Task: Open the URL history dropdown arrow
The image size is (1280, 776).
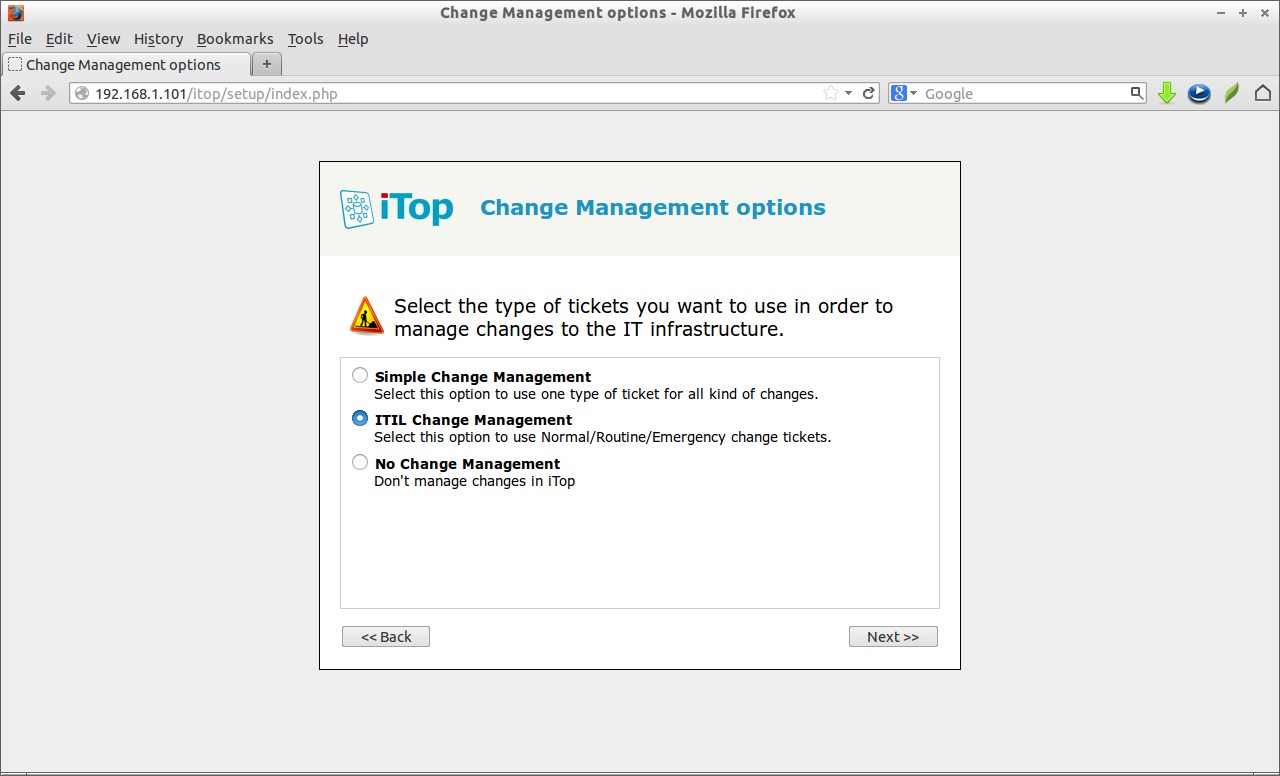Action: tap(849, 93)
